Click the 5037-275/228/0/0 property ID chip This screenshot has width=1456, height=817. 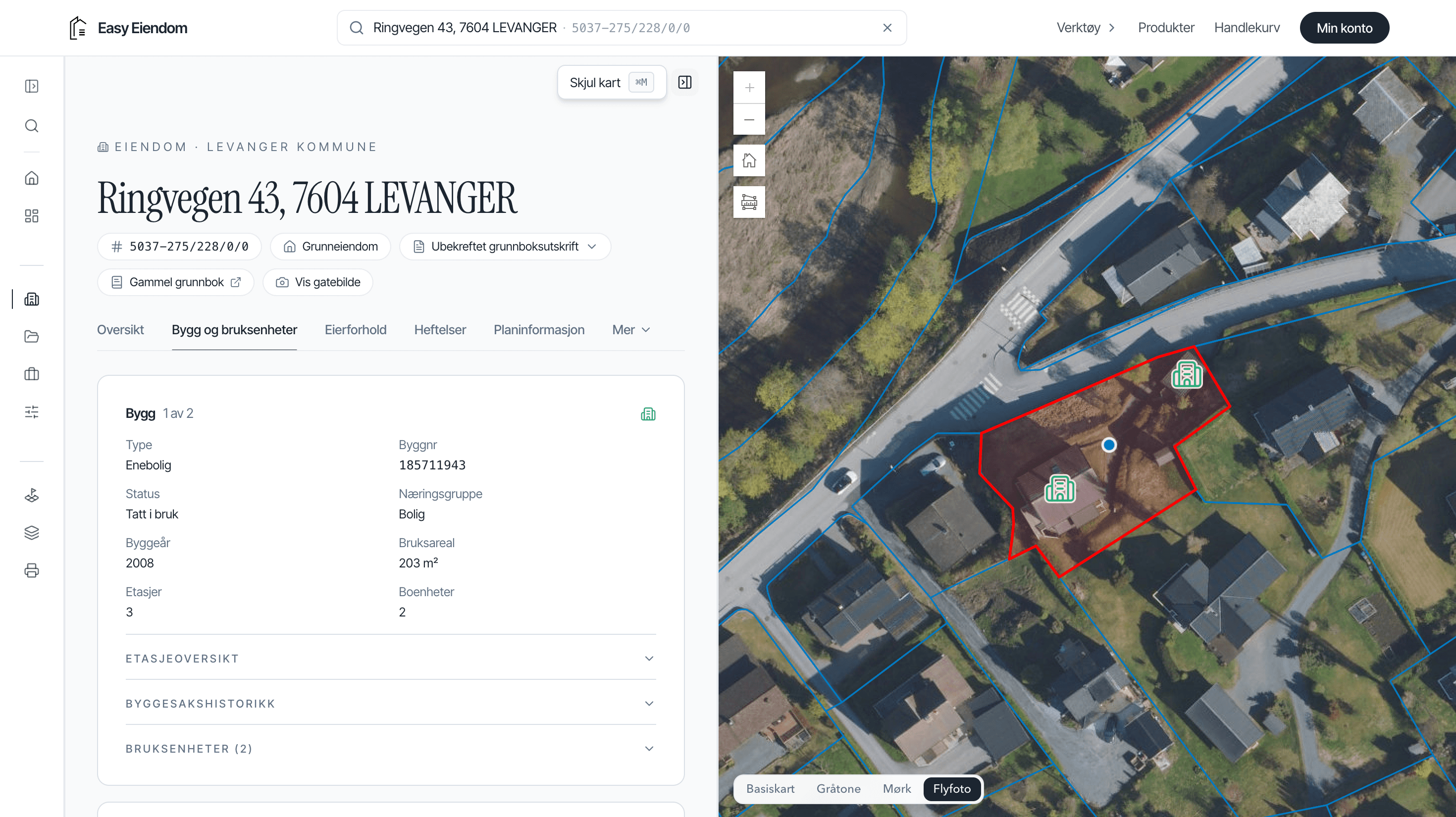179,247
